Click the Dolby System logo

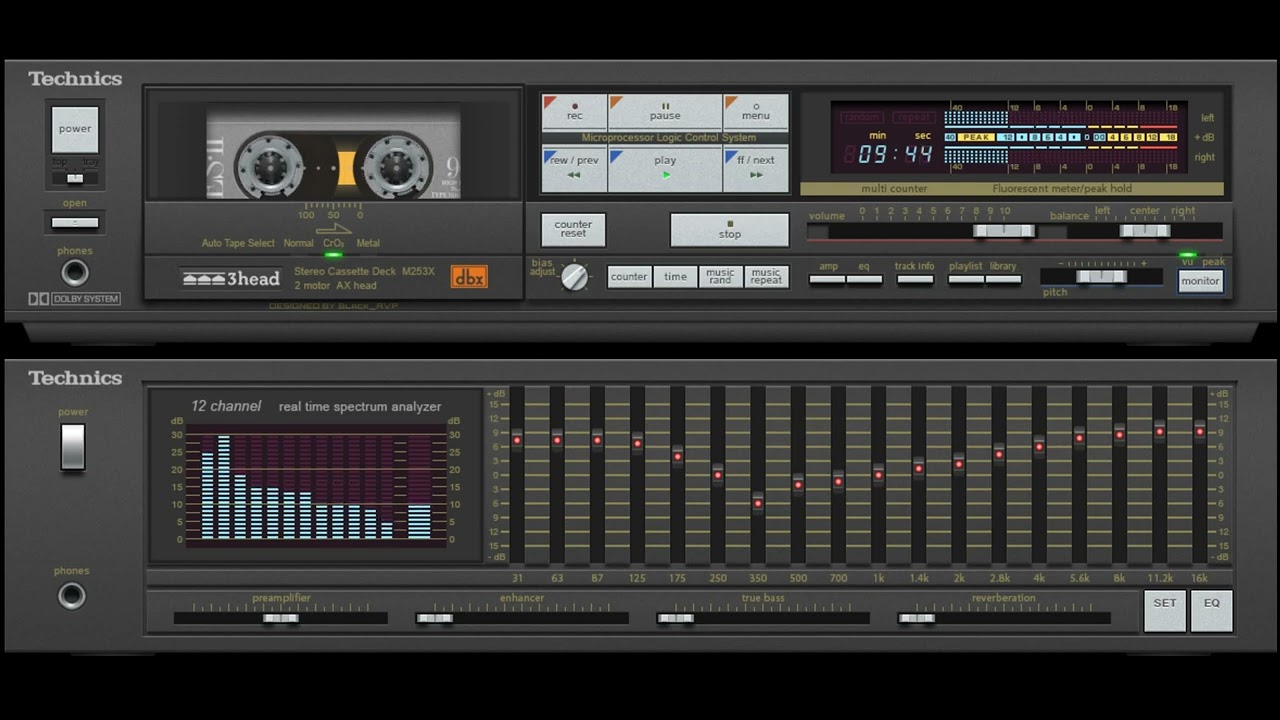point(74,299)
